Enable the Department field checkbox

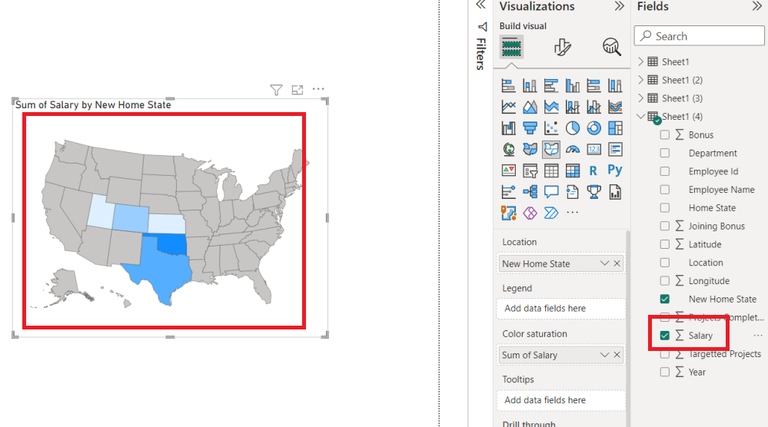click(665, 153)
